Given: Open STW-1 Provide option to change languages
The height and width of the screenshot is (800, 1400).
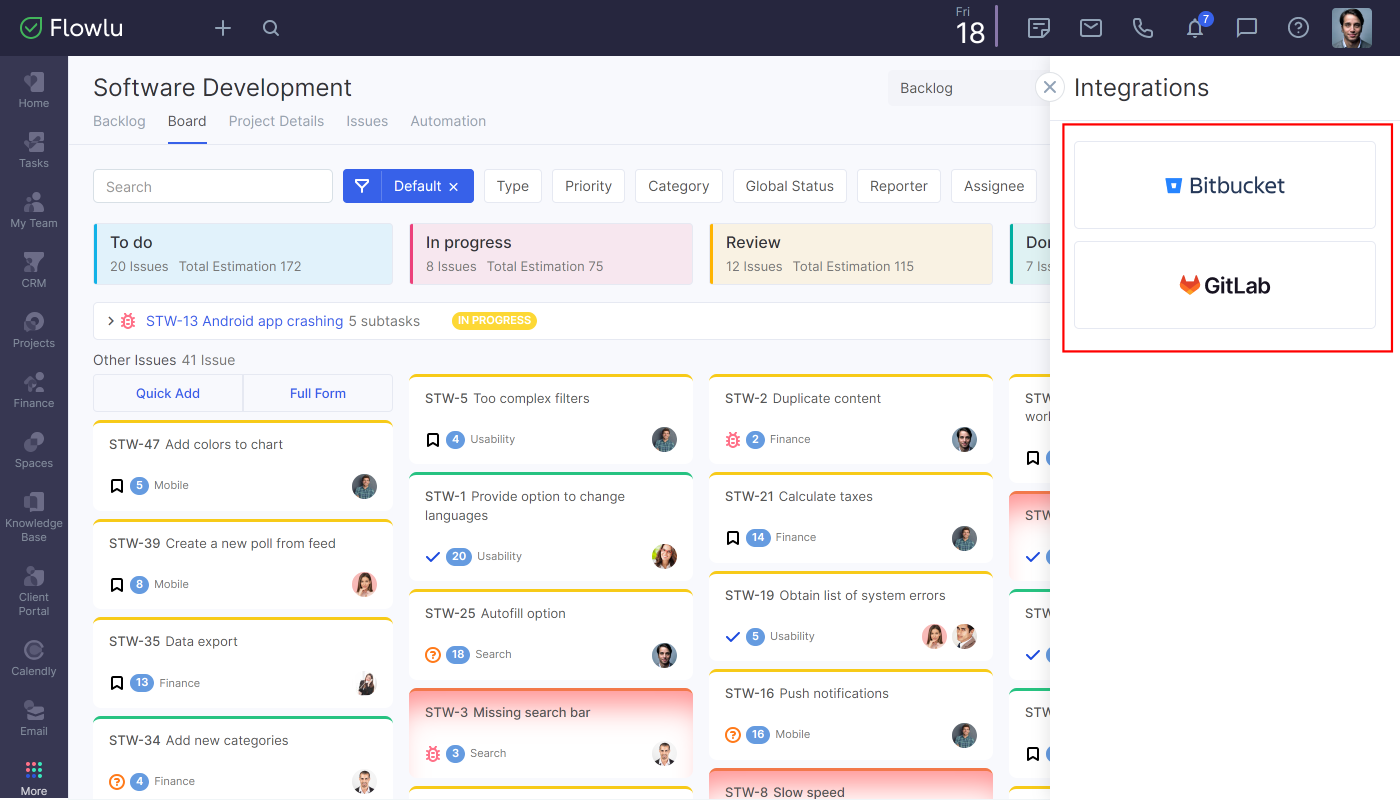Looking at the screenshot, I should point(551,527).
